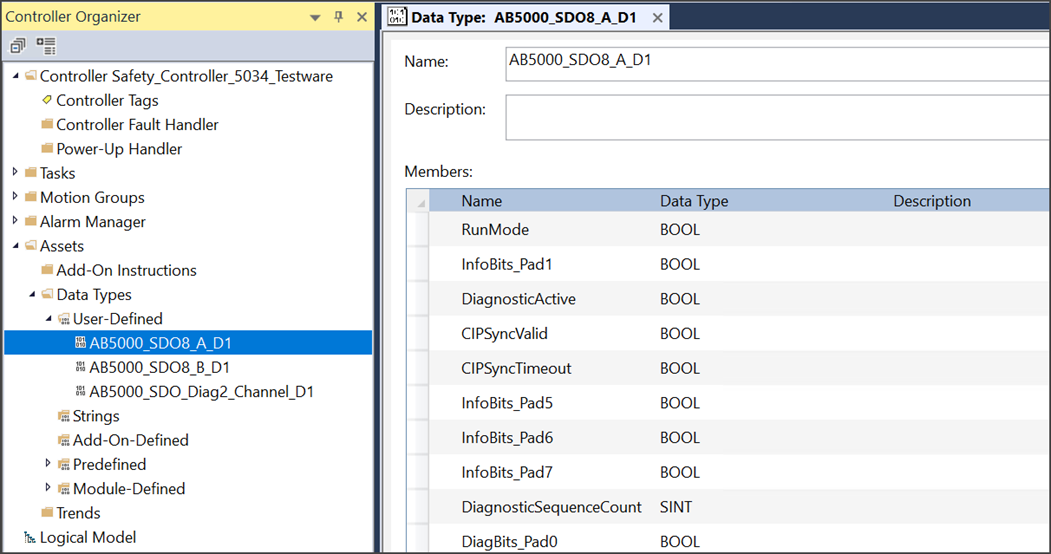Image resolution: width=1051 pixels, height=554 pixels.
Task: Select AB5000_SDO_Diag2_Channel_D1 in the tree
Action: (x=201, y=392)
